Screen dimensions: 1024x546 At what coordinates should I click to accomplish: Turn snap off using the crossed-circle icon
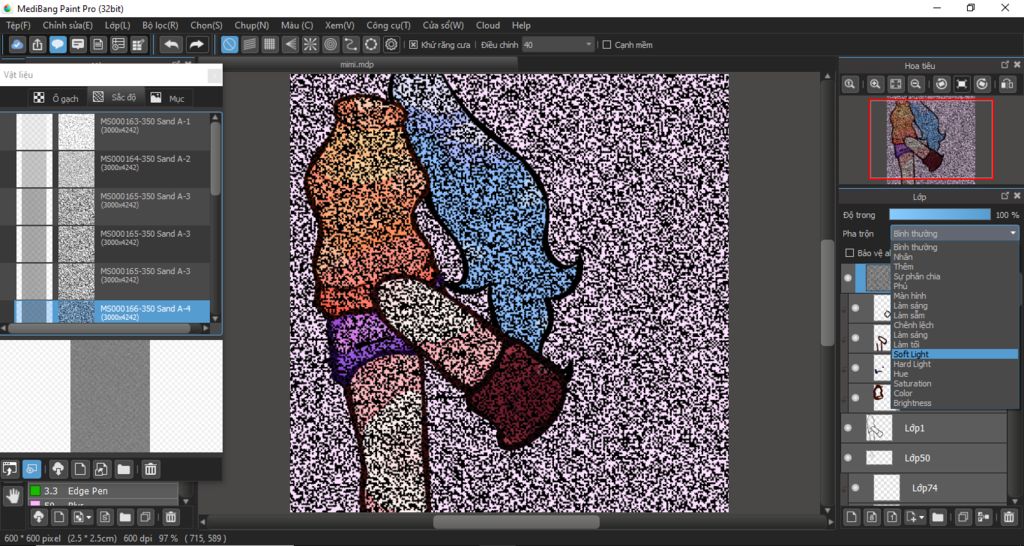click(x=229, y=44)
